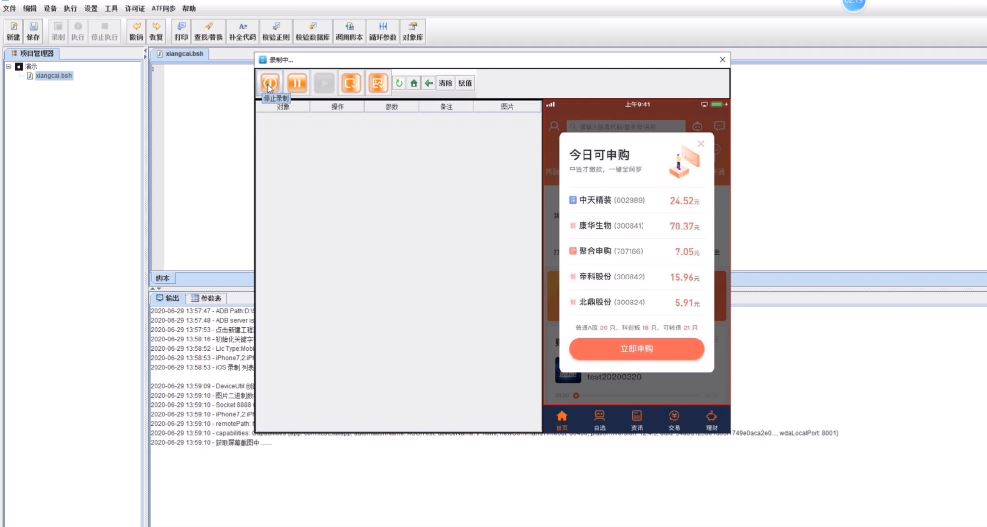Click the 新建 (New) toolbar icon
The width and height of the screenshot is (987, 527).
13,31
